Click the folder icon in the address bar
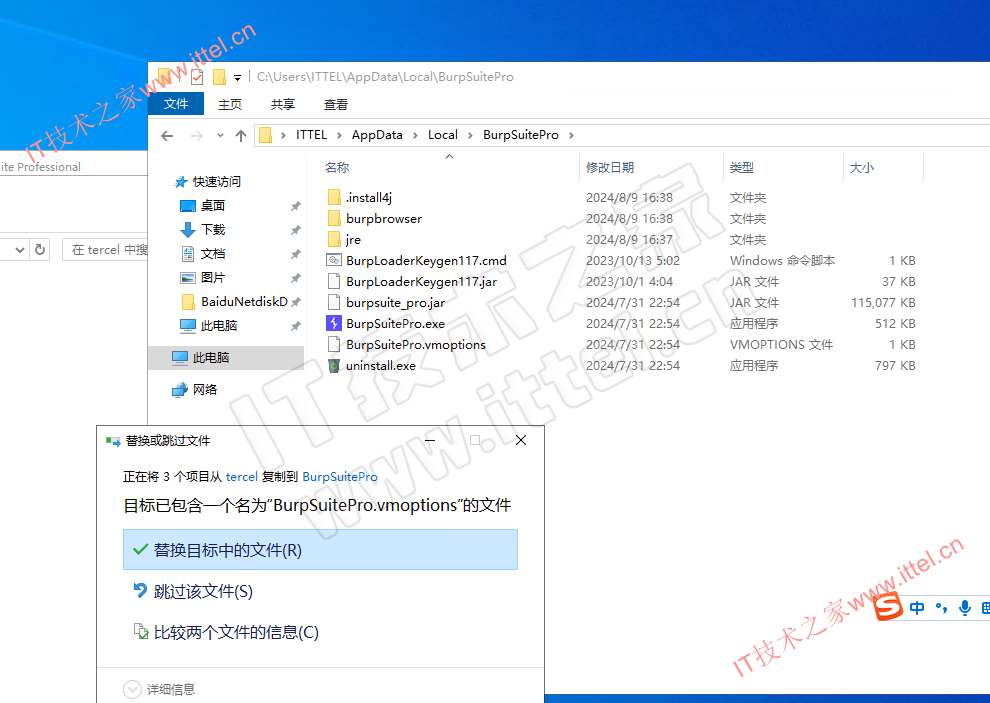 click(x=266, y=135)
